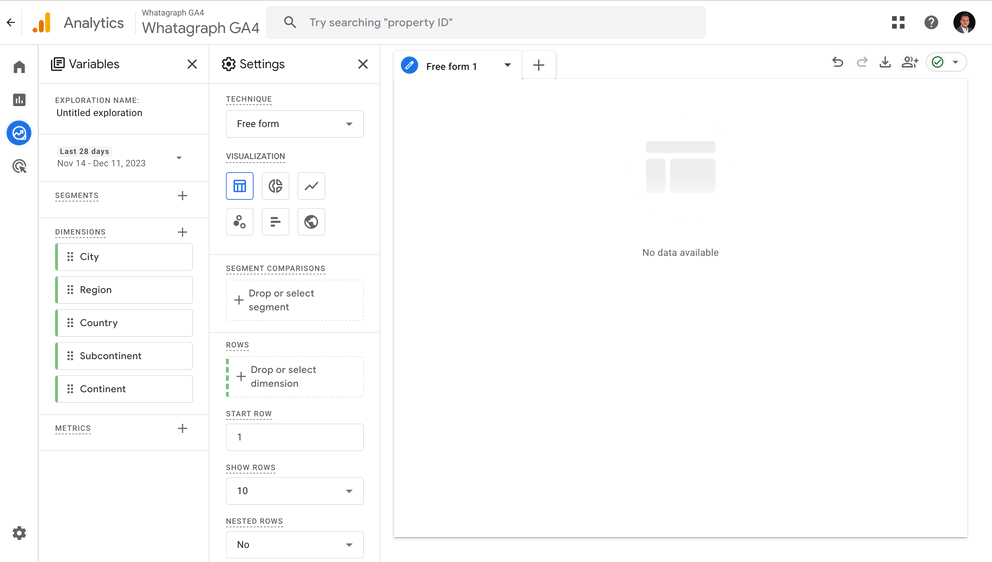This screenshot has width=992, height=562.
Task: Click the Start Row label
Action: (249, 414)
